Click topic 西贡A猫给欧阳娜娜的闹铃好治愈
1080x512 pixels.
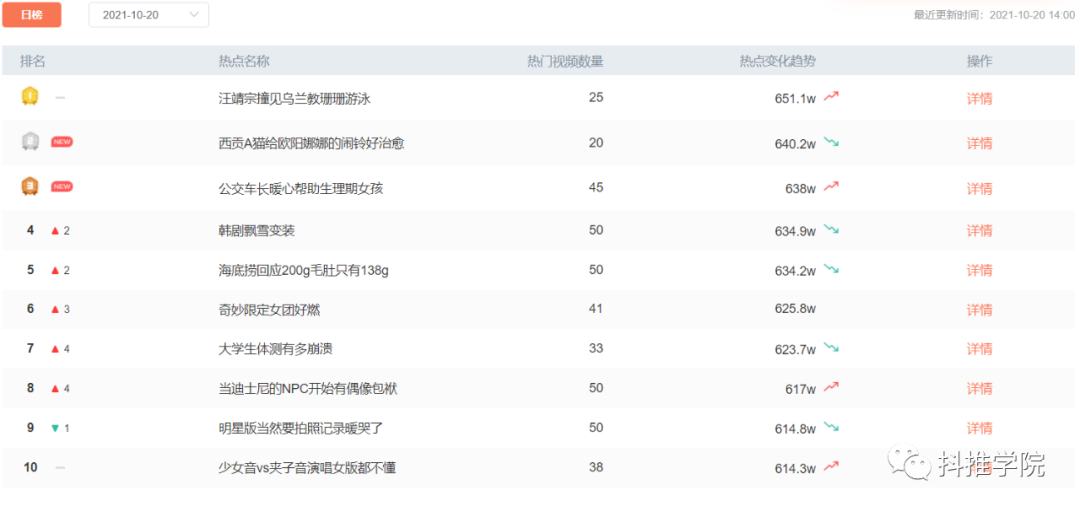(x=311, y=143)
